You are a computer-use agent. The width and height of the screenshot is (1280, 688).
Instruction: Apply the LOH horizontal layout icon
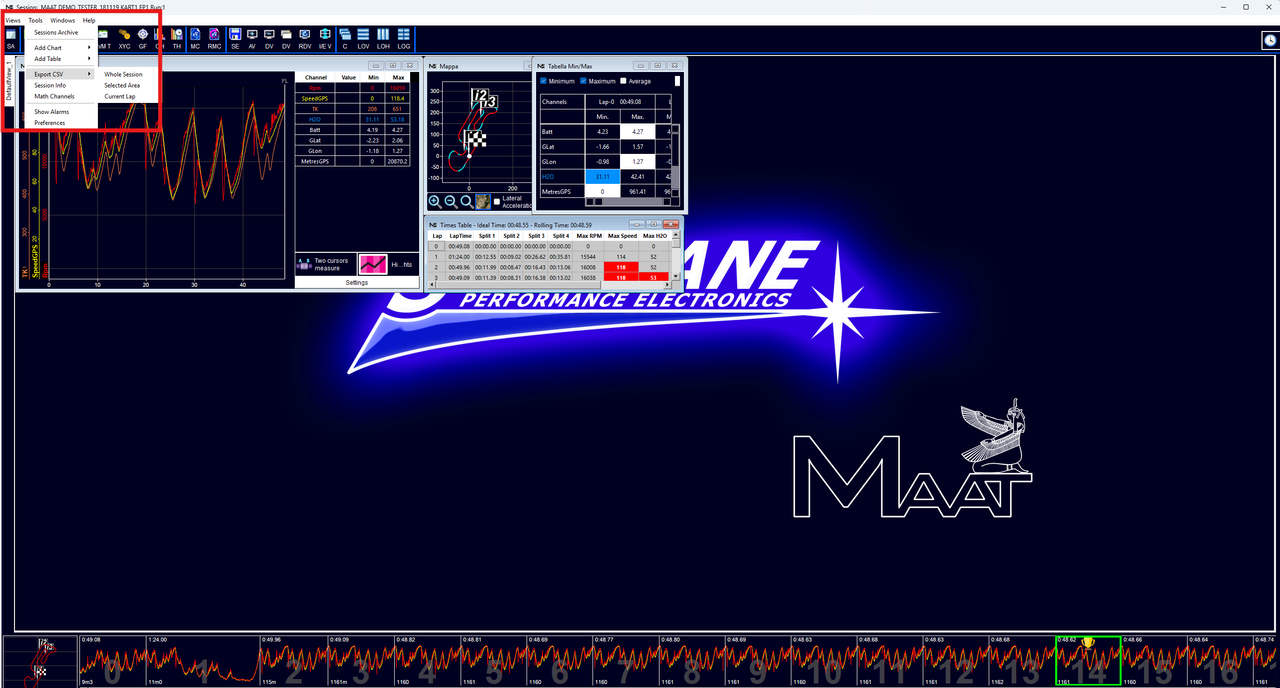pyautogui.click(x=383, y=39)
